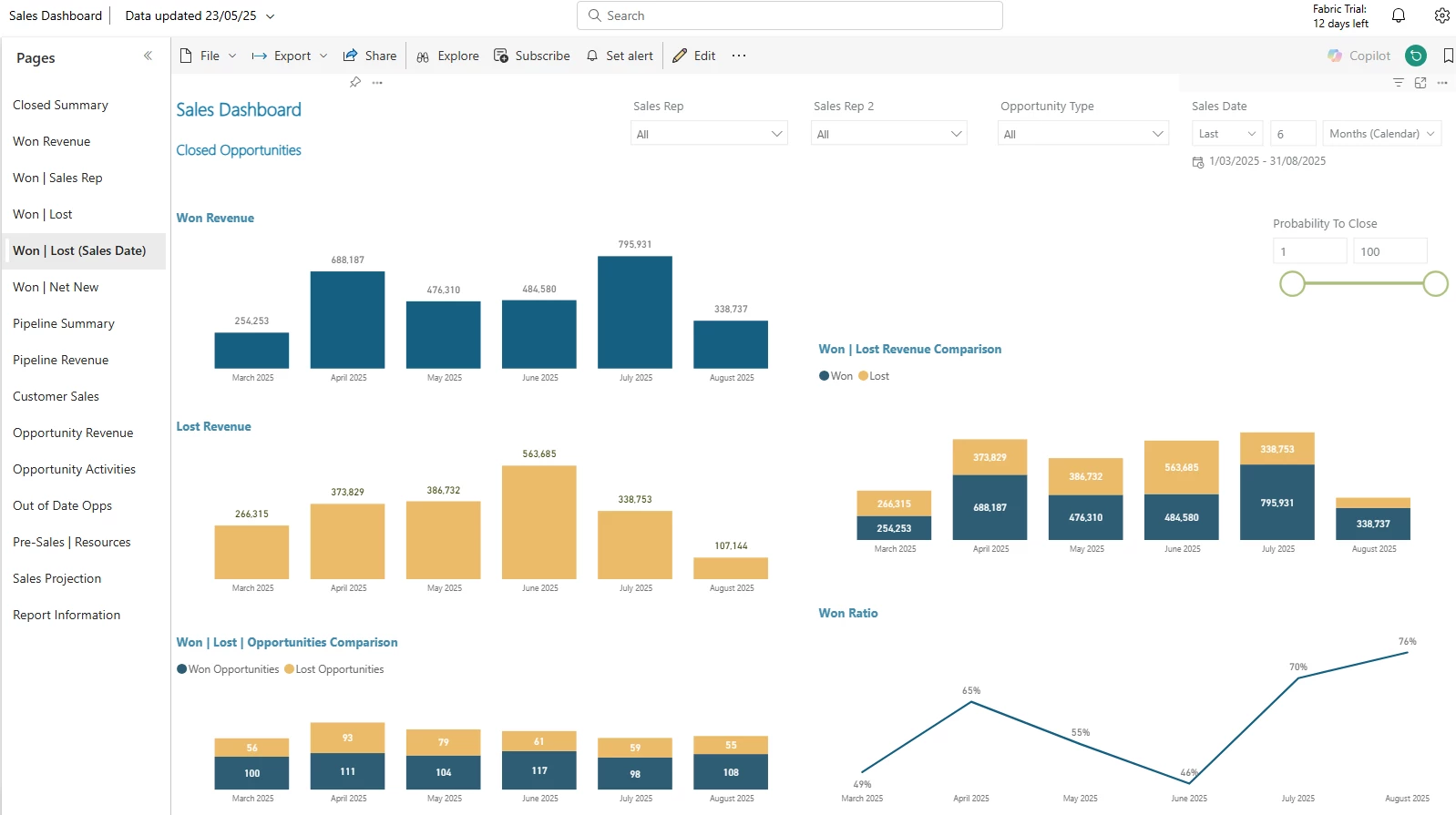This screenshot has height=815, width=1456.
Task: Open the settings gear
Action: [x=1441, y=15]
